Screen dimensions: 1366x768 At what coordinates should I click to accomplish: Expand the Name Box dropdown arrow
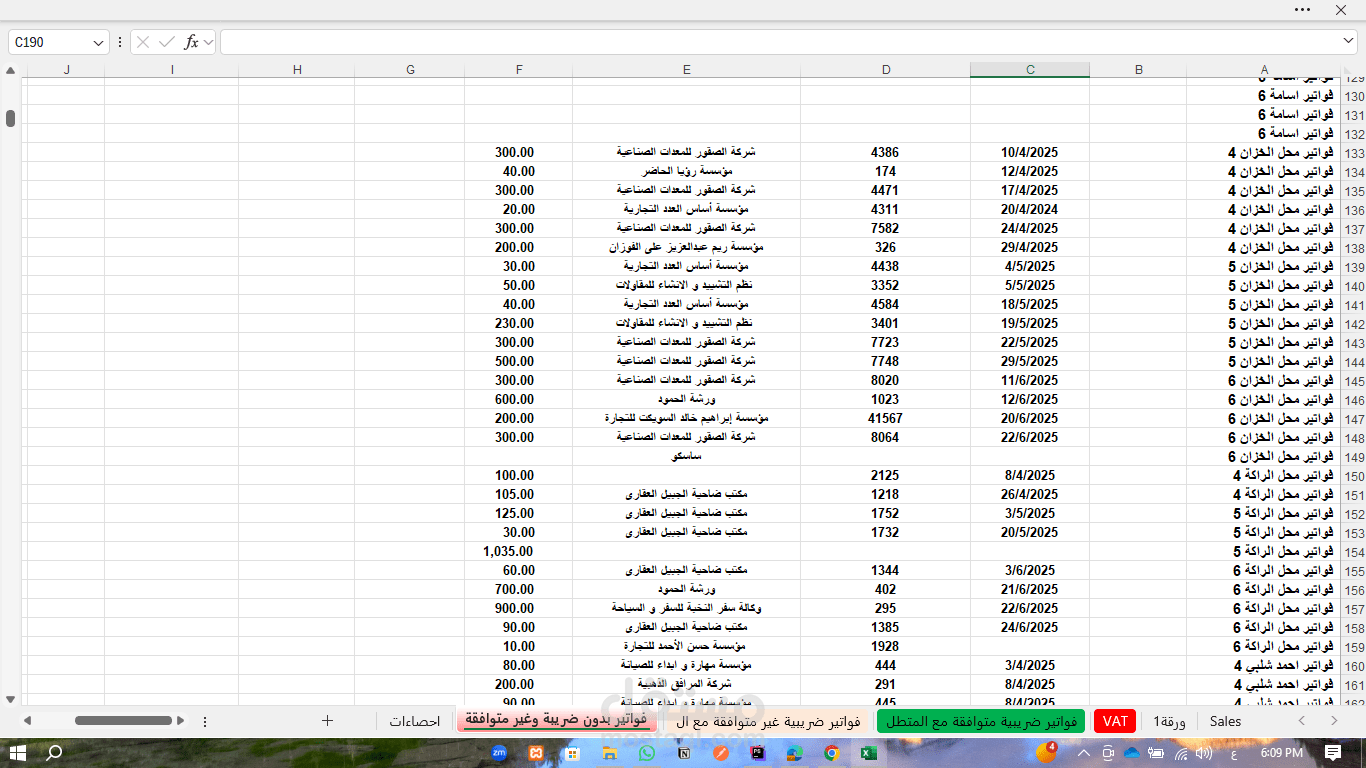(x=98, y=42)
